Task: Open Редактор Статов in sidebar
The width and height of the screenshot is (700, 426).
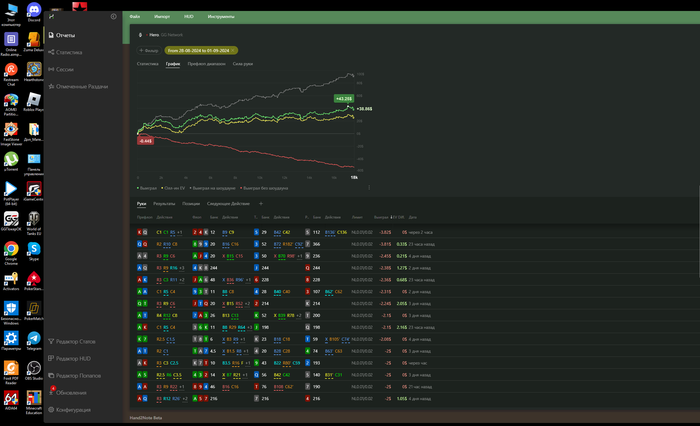Action: click(x=72, y=341)
